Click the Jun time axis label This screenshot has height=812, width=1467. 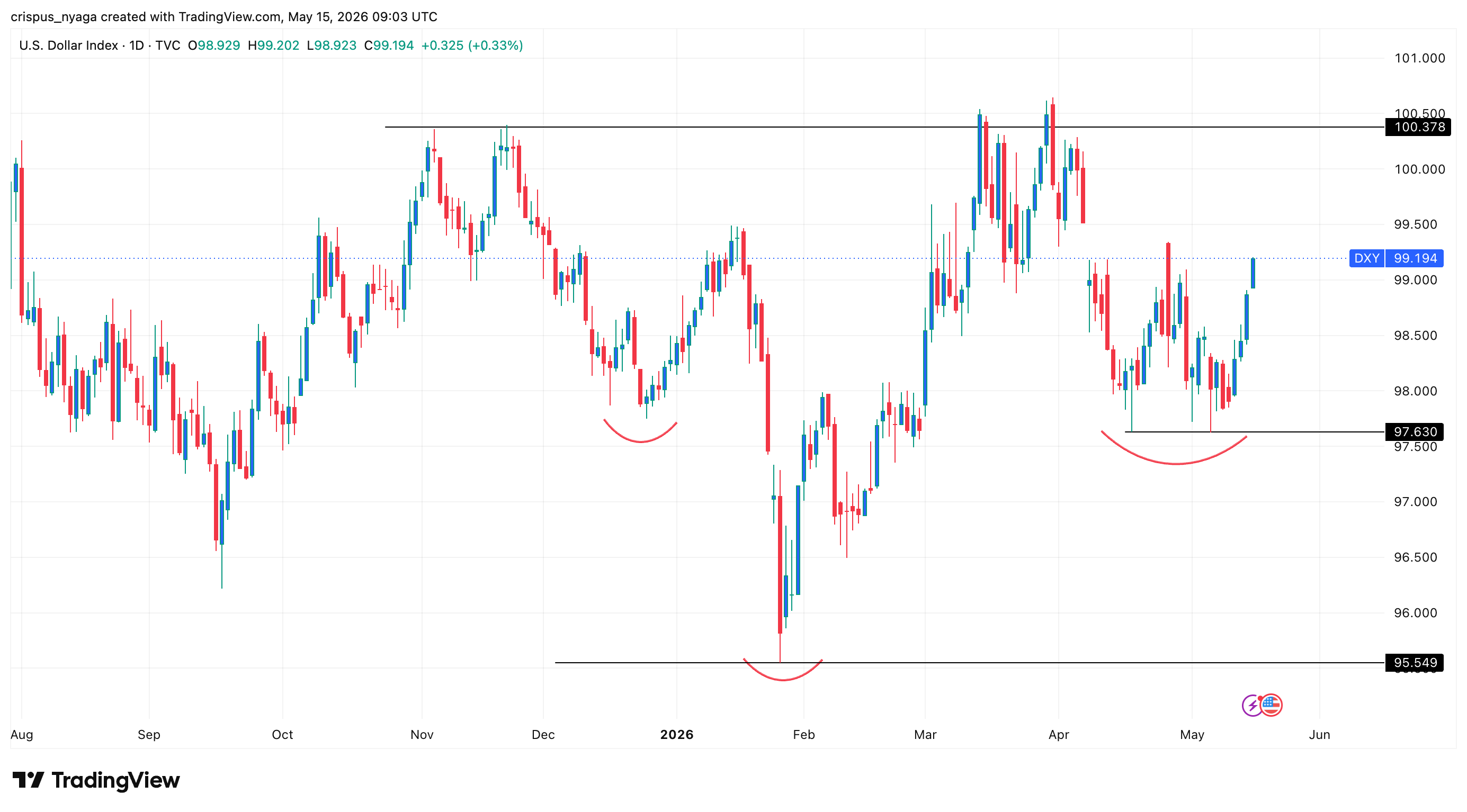tap(1319, 735)
